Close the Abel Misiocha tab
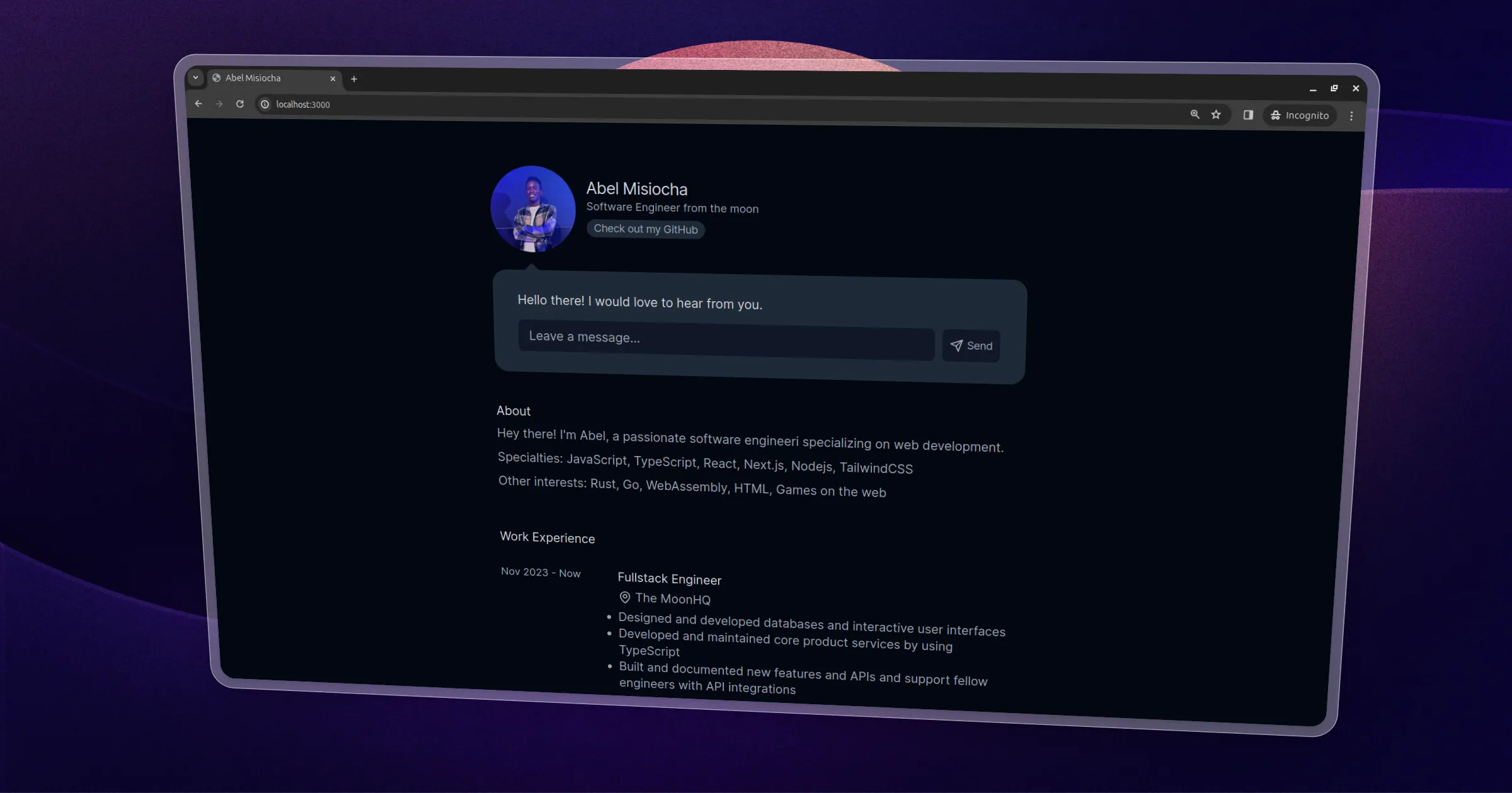The image size is (1512, 793). (x=333, y=79)
